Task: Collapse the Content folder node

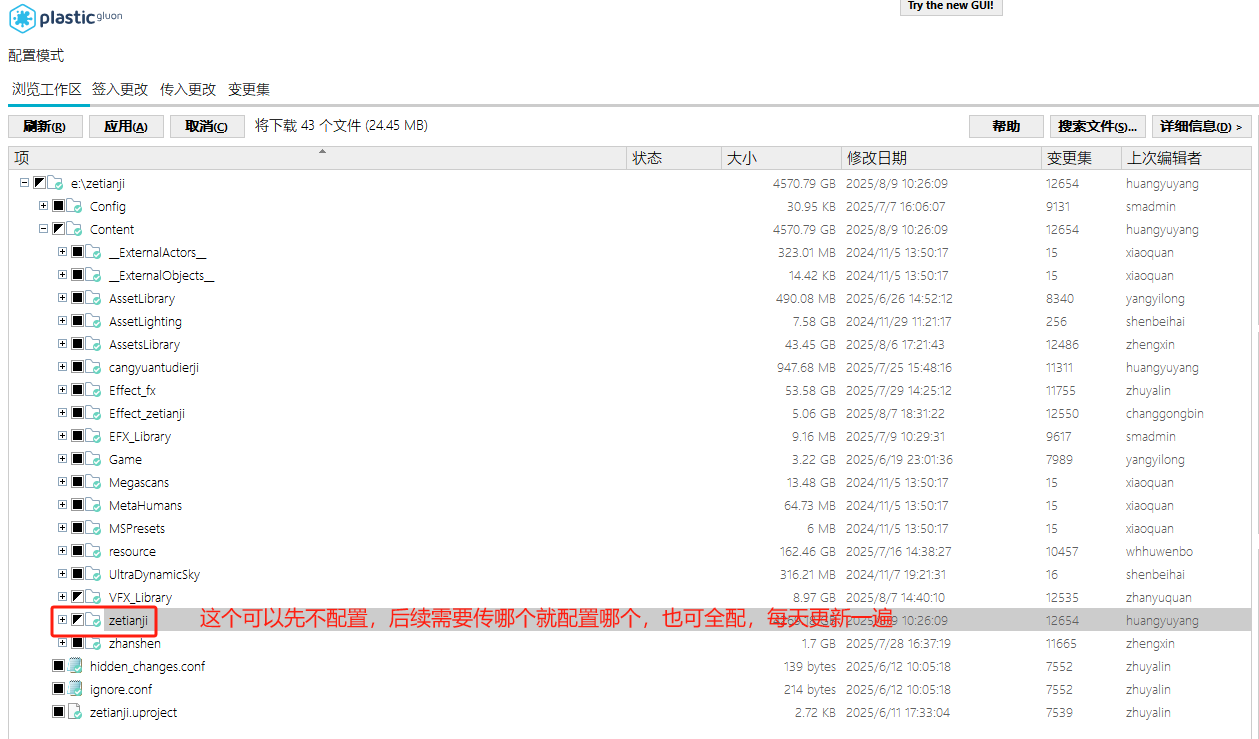Action: 43,229
